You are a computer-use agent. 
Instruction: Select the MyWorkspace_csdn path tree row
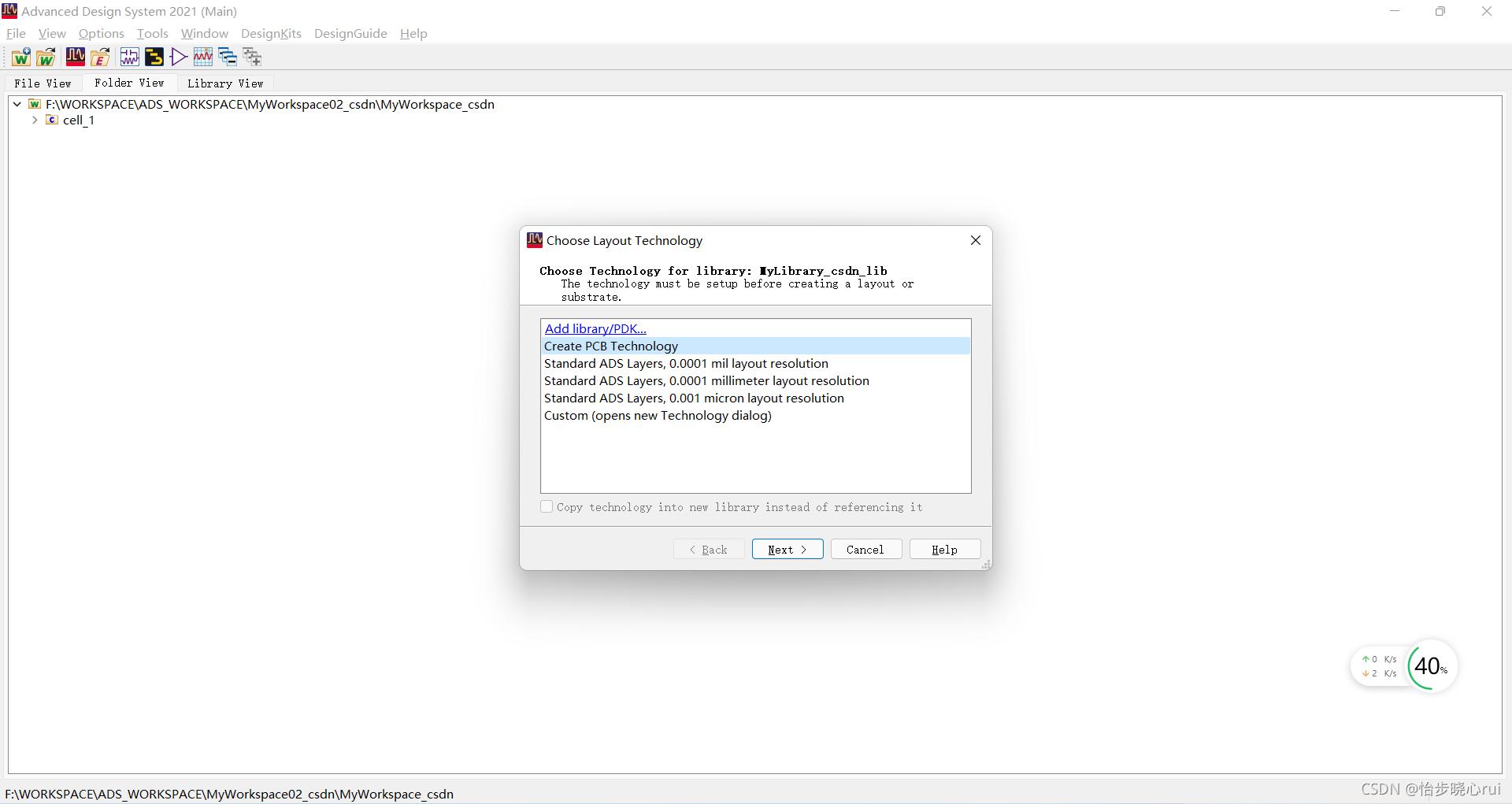coord(270,104)
